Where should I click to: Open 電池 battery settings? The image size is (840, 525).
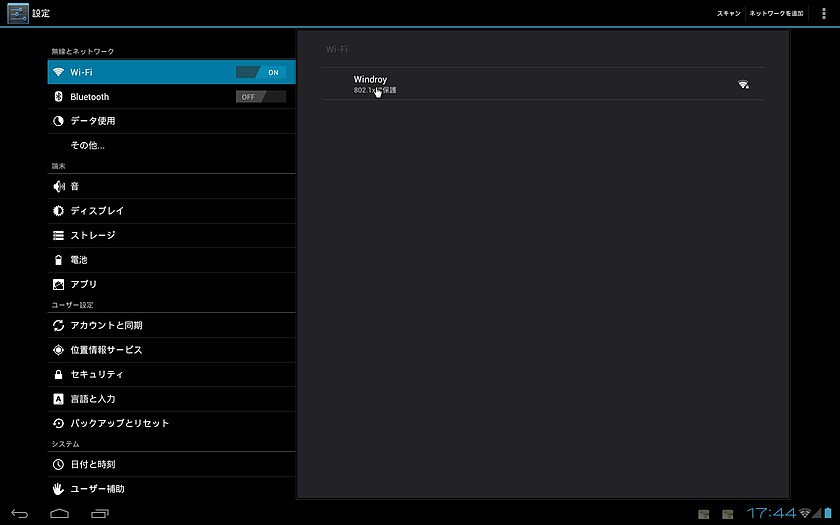point(171,260)
